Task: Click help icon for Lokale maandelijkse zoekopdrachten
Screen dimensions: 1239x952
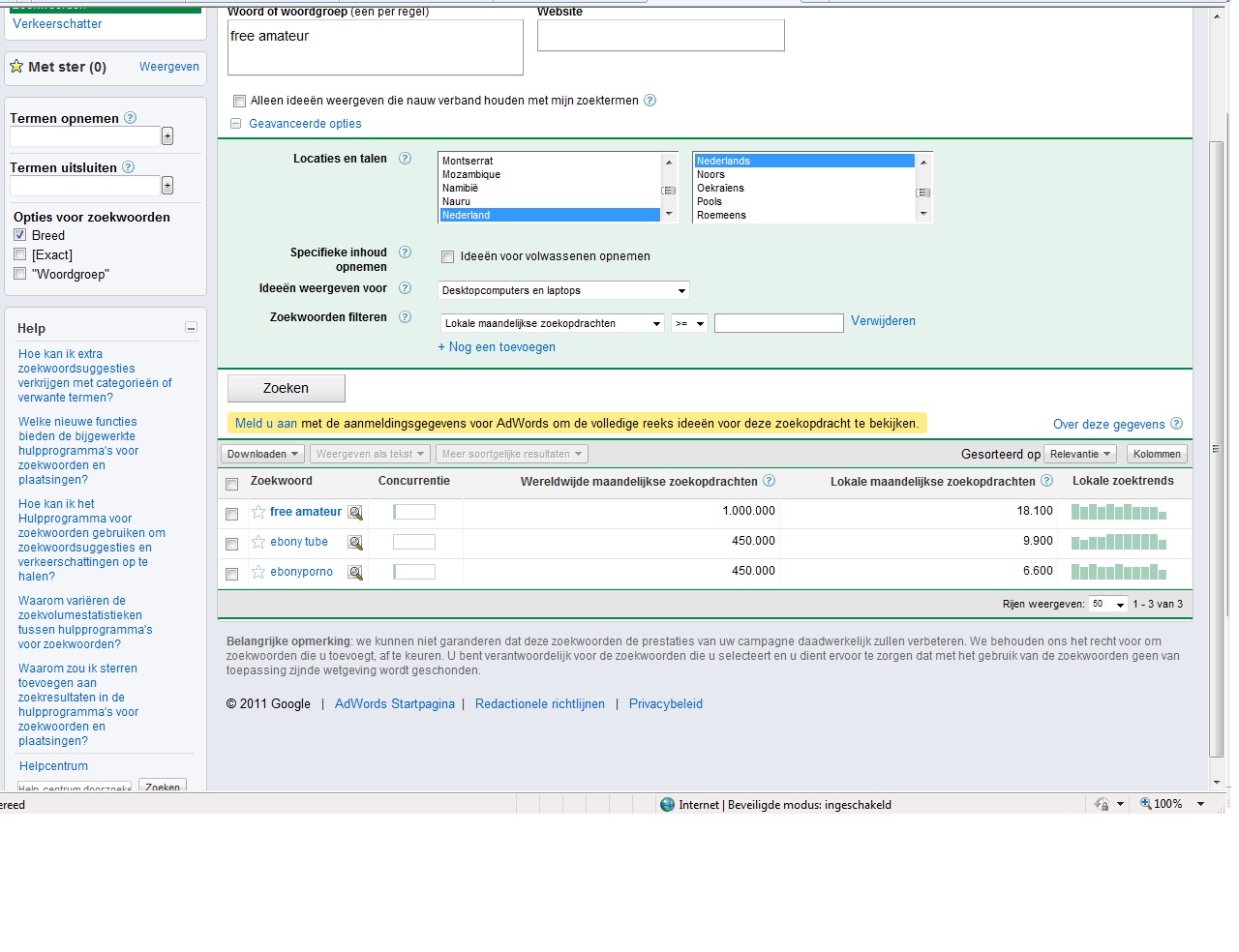Action: 1046,481
